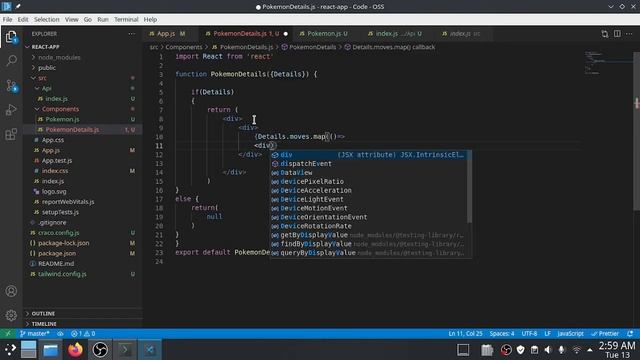The width and height of the screenshot is (640, 360).
Task: Show hidden system tray icons arrow
Action: pyautogui.click(x=590, y=350)
